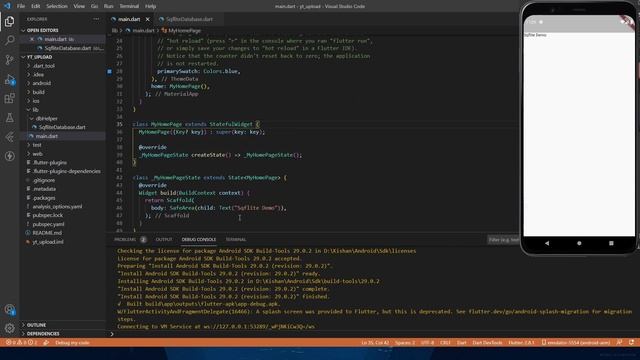The image size is (640, 360).
Task: Open the Search view in the activity bar
Action: tap(9, 40)
